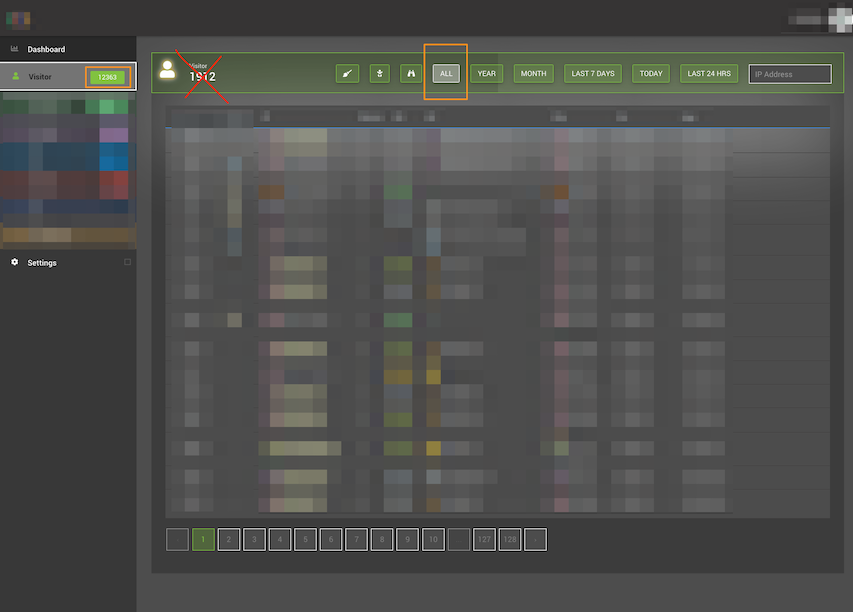Select the ALL time filter

446,73
